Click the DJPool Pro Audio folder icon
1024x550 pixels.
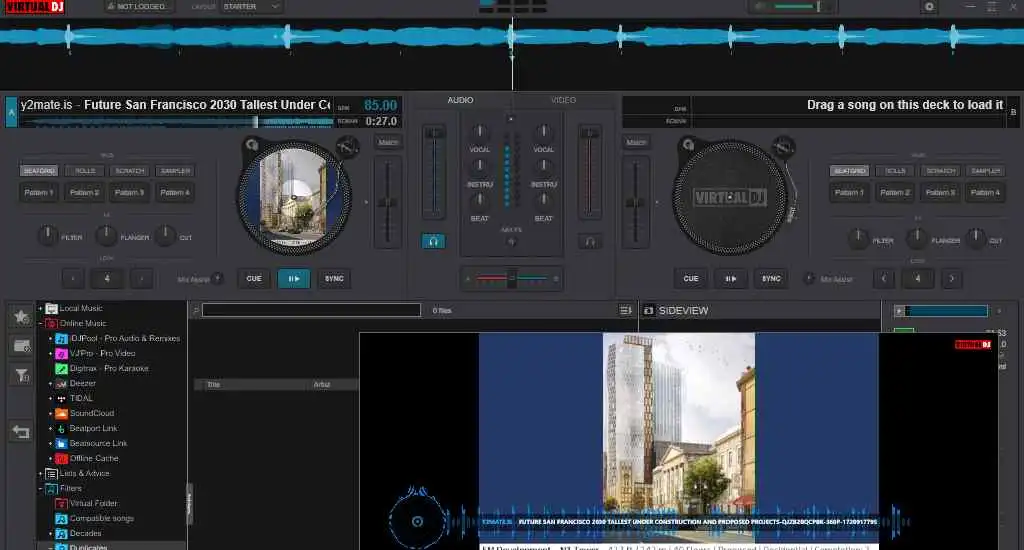point(61,338)
